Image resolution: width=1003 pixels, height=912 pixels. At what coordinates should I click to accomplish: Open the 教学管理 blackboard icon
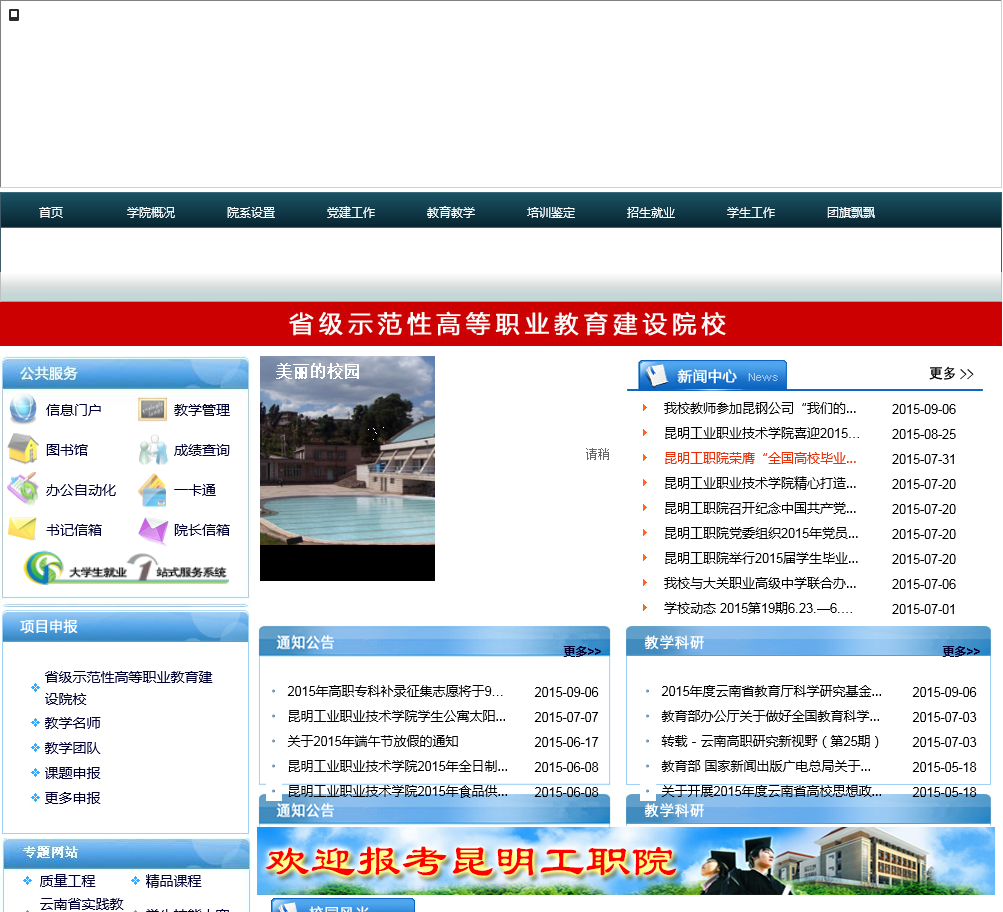point(152,410)
